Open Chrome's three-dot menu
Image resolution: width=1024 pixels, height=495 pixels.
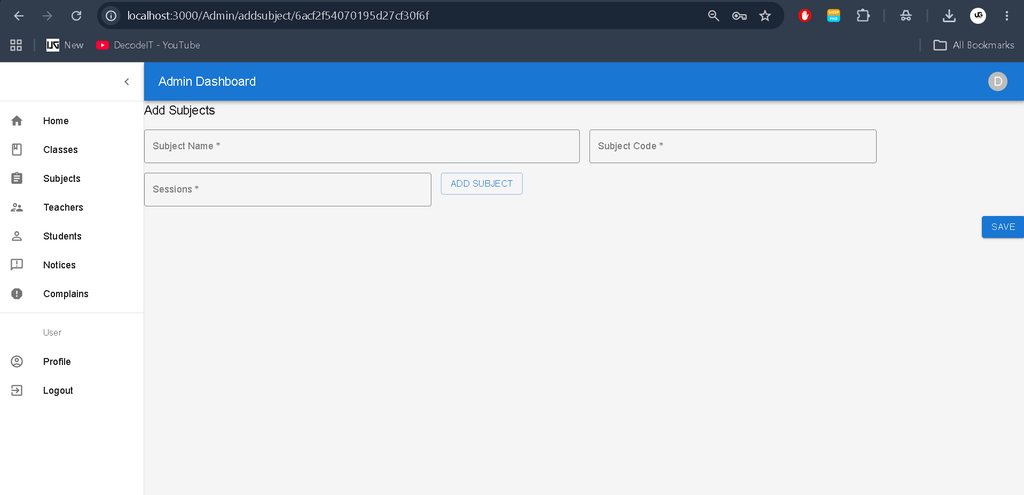1006,16
